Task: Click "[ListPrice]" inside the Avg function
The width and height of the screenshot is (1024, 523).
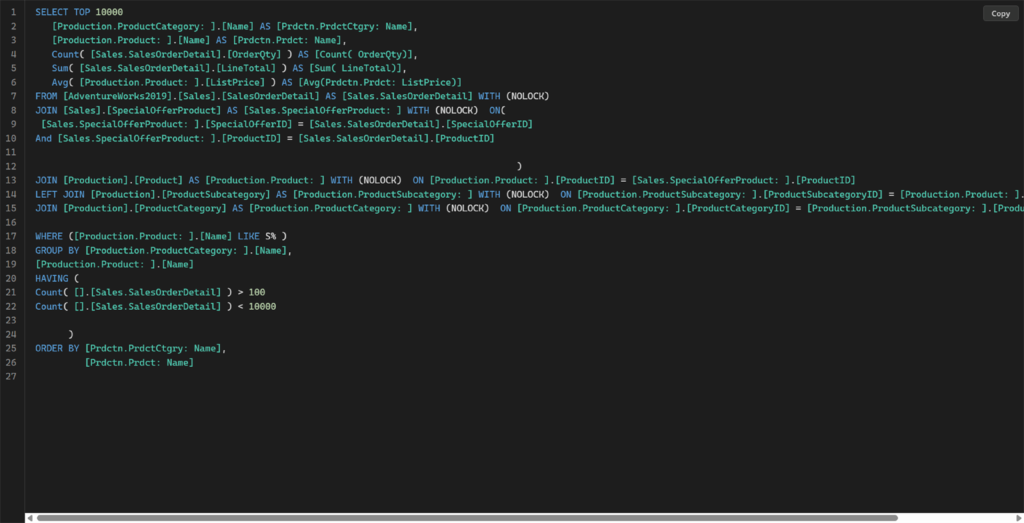Action: [x=235, y=82]
